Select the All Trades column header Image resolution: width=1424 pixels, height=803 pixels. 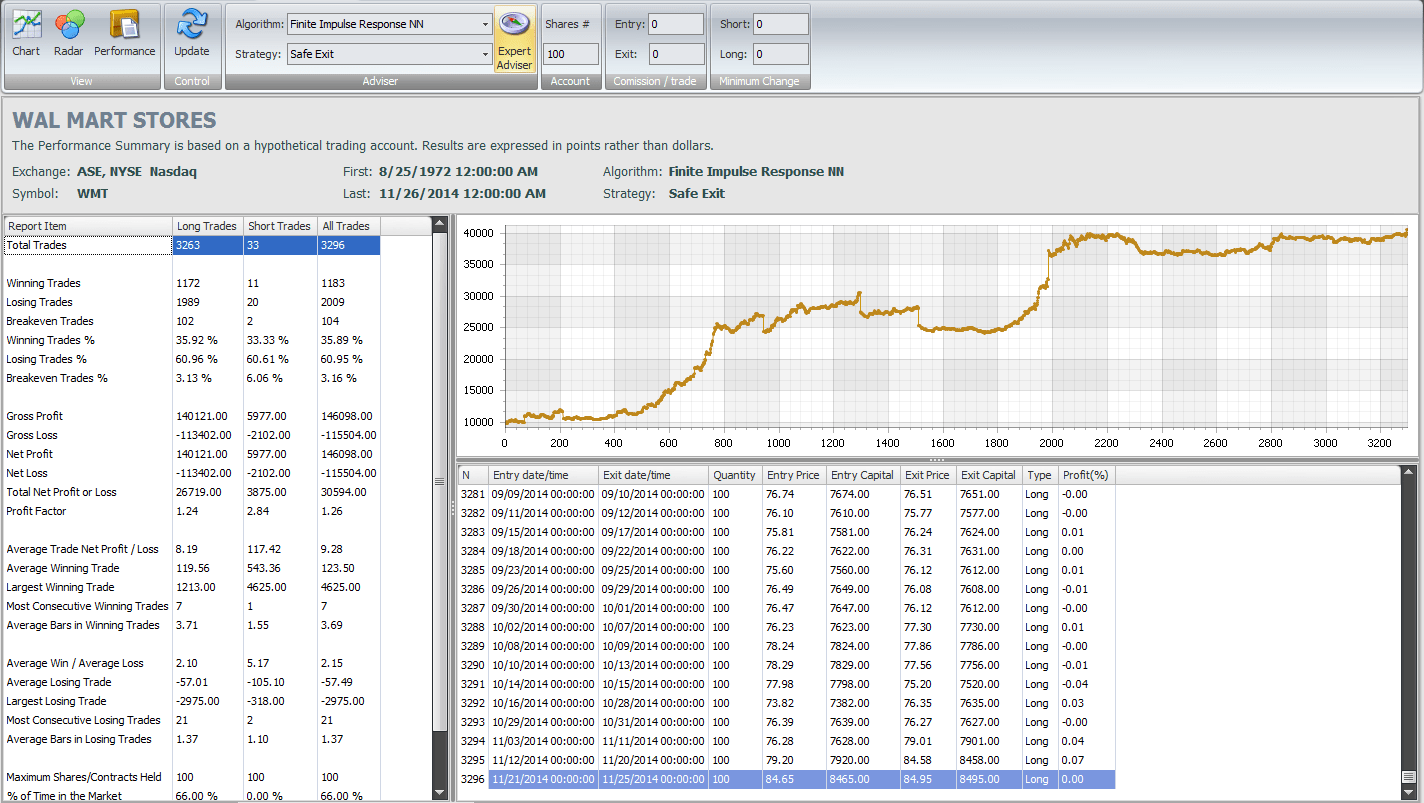[x=348, y=226]
